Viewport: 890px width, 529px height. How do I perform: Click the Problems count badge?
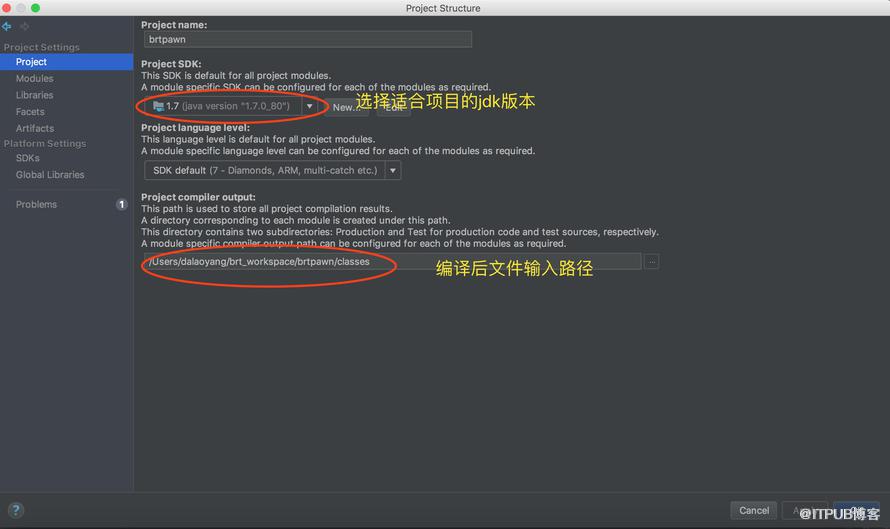tap(121, 204)
